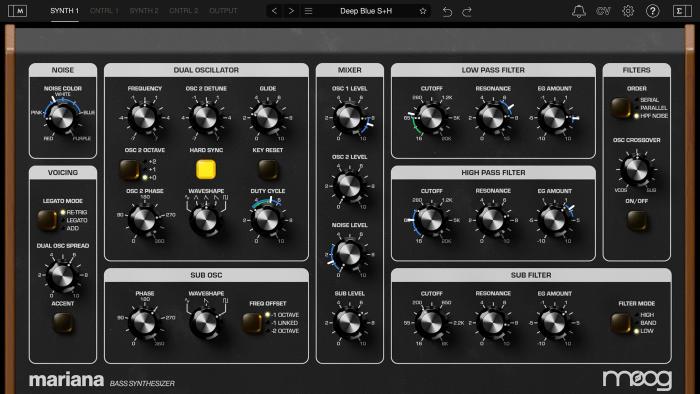Viewport: 700px width, 394px height.
Task: Click the OSC 2 Octave selector button
Action: (129, 170)
